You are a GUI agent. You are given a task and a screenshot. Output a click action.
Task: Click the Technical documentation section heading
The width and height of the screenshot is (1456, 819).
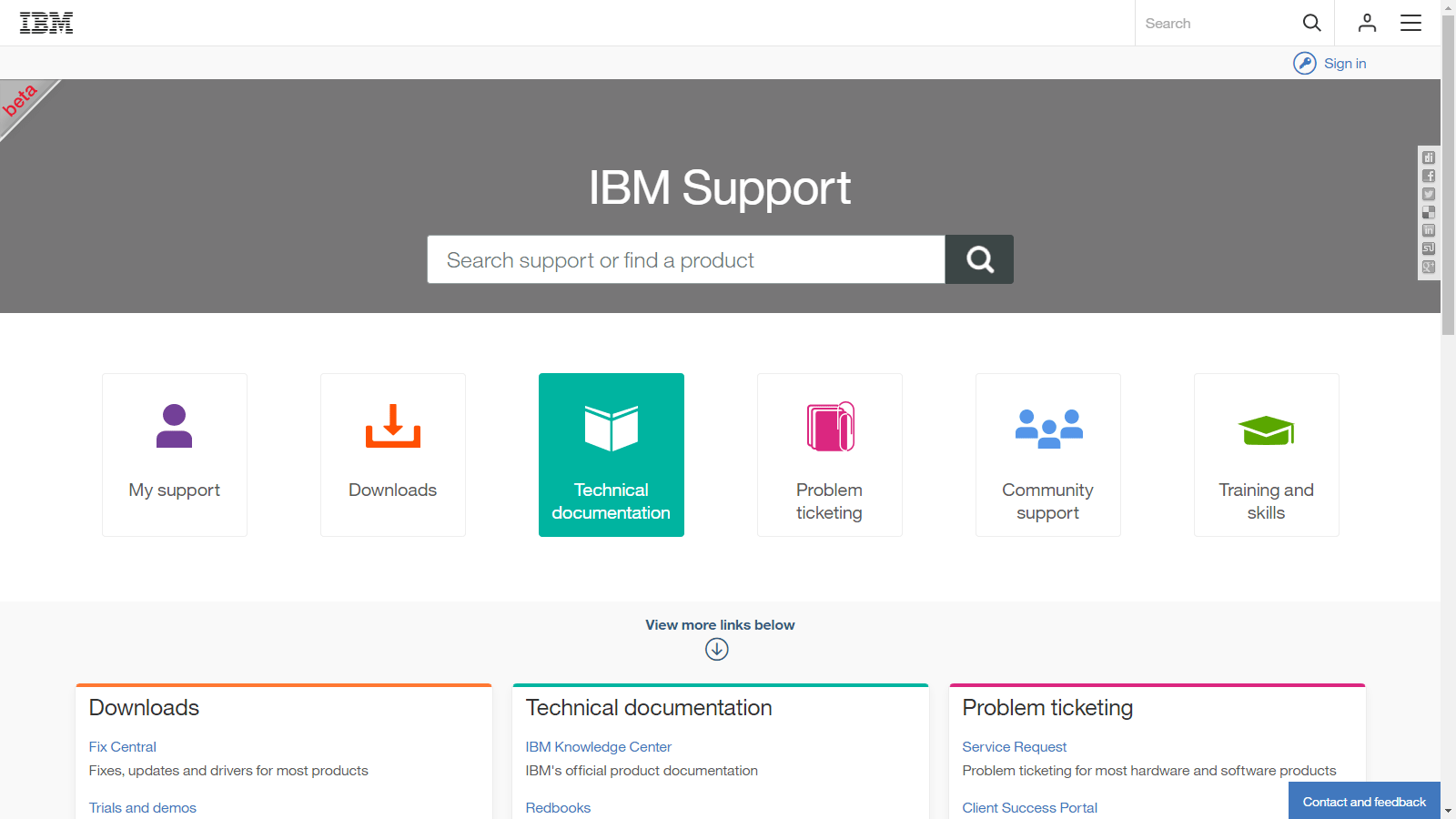click(649, 708)
